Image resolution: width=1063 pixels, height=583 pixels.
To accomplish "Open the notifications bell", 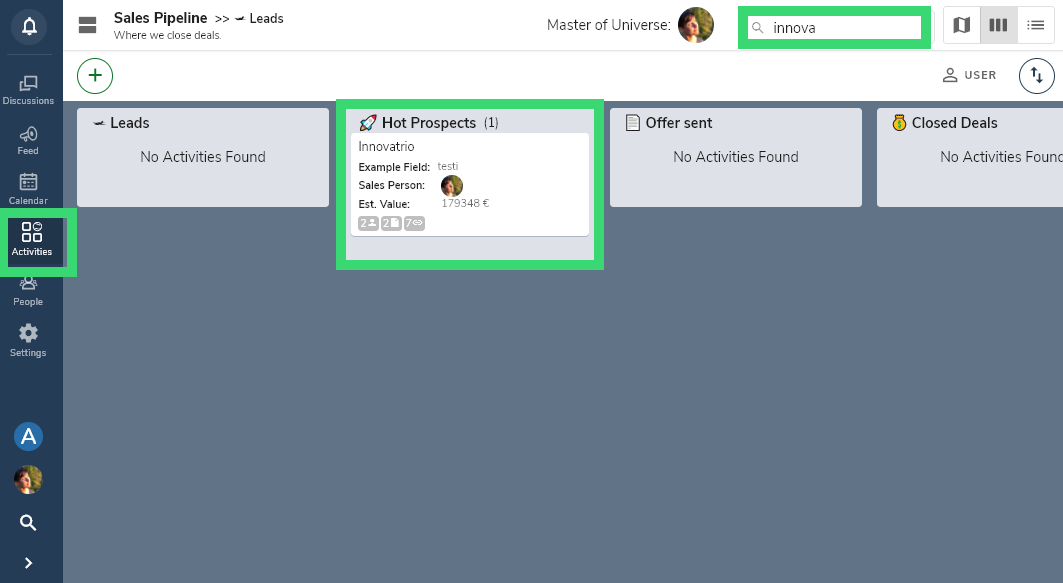I will tap(28, 26).
